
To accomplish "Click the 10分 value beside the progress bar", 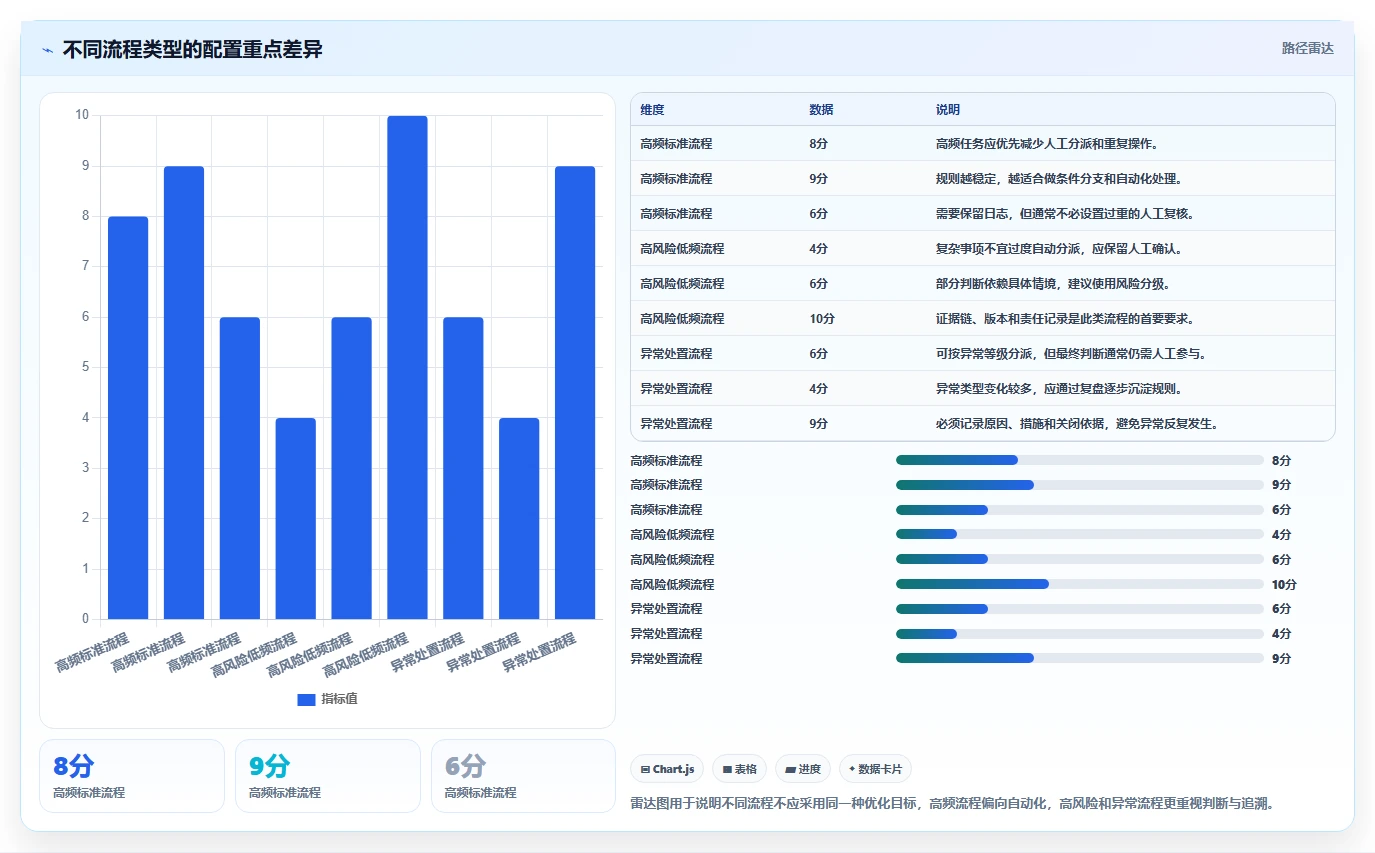I will coord(1284,584).
